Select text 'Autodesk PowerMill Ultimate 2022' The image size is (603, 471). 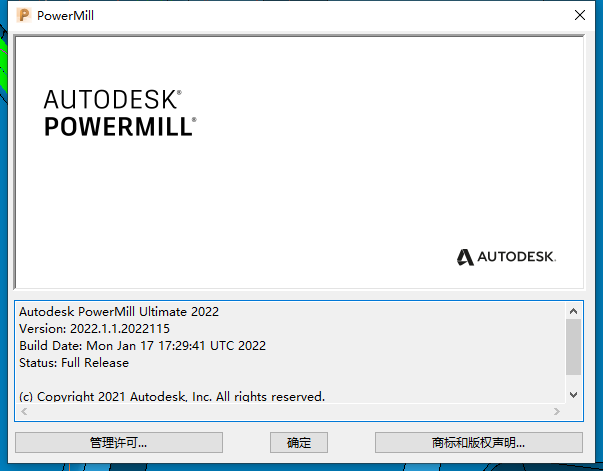[119, 311]
